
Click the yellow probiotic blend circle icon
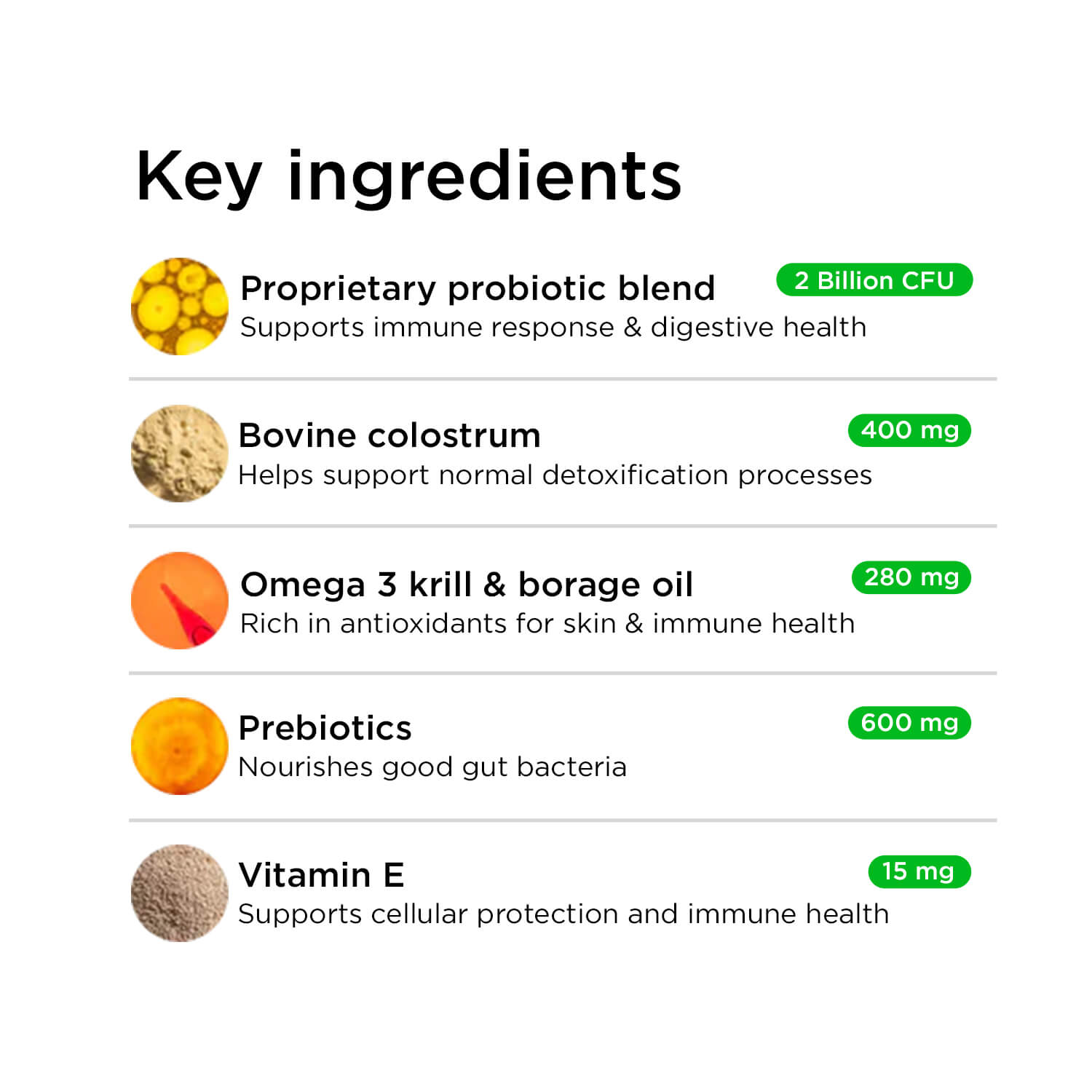179,306
